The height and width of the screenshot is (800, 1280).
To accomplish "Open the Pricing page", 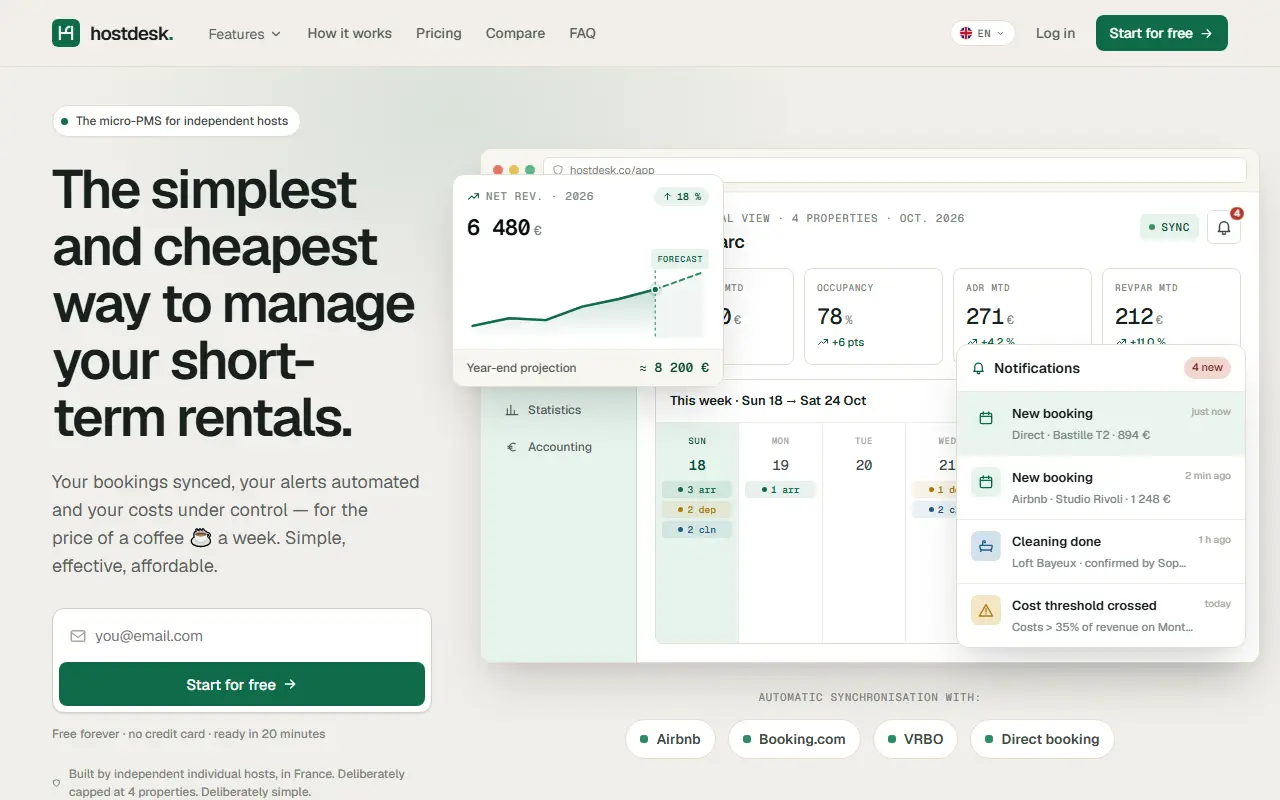I will 439,33.
